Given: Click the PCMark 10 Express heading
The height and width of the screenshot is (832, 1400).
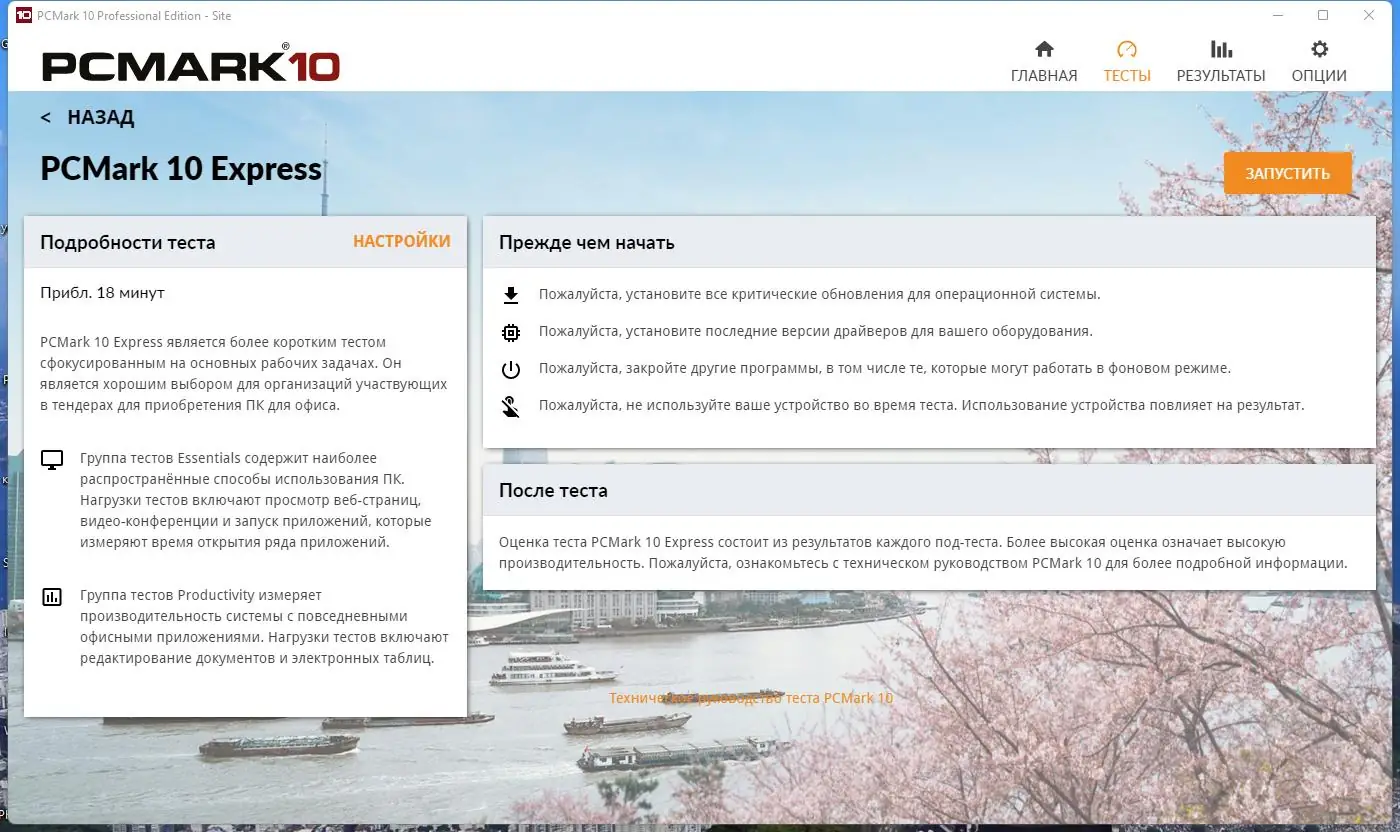Looking at the screenshot, I should point(181,169).
